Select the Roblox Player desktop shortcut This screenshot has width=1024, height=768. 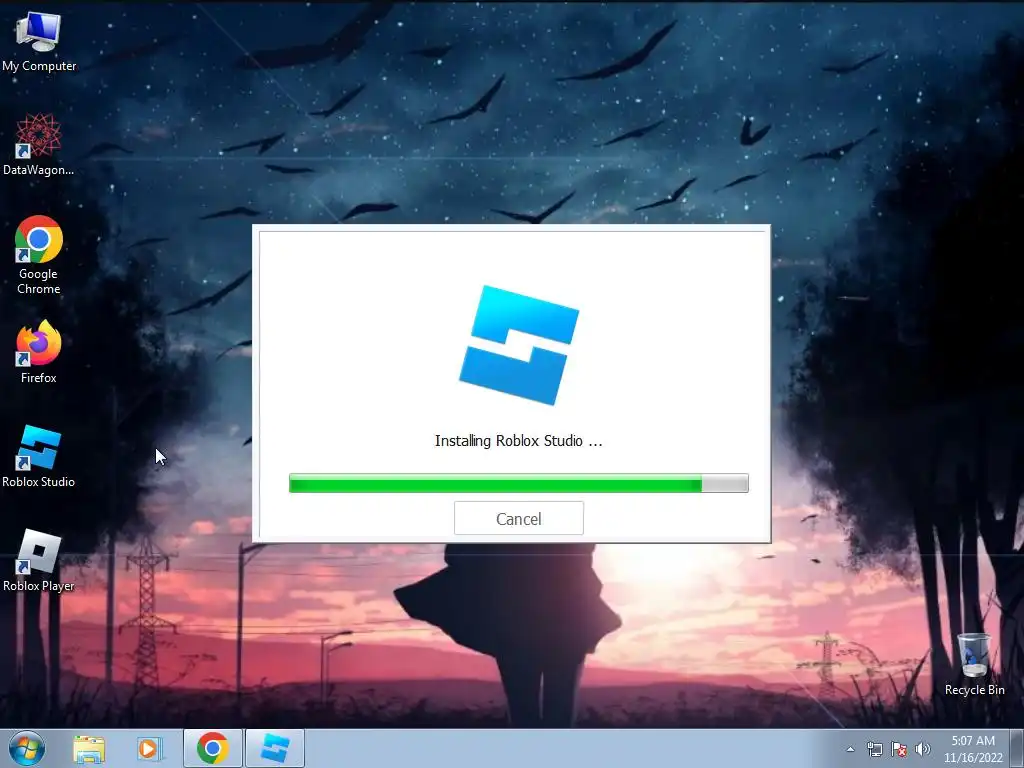coord(39,560)
